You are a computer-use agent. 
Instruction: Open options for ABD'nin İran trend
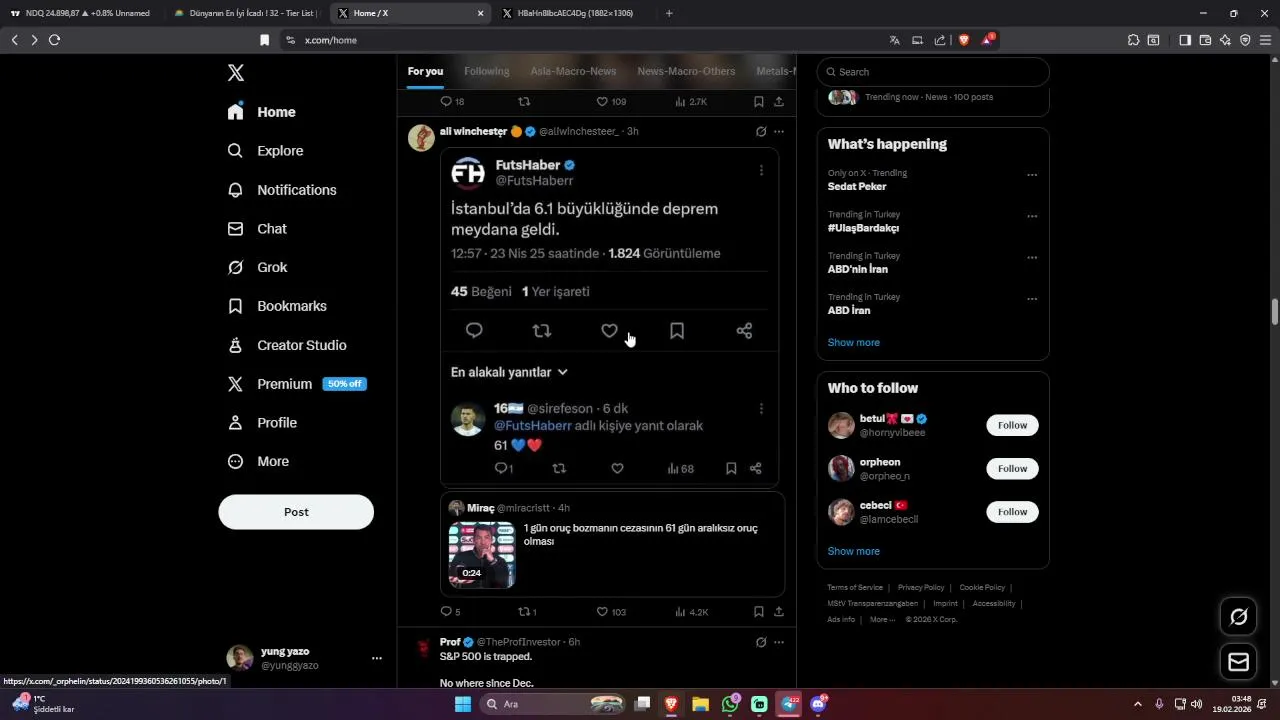(1032, 258)
